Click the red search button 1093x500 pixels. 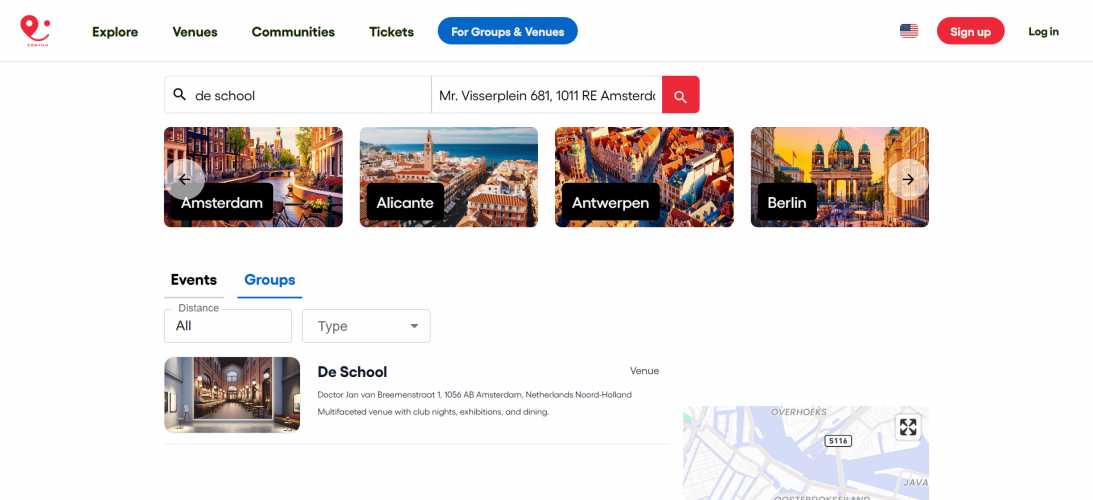pos(680,95)
